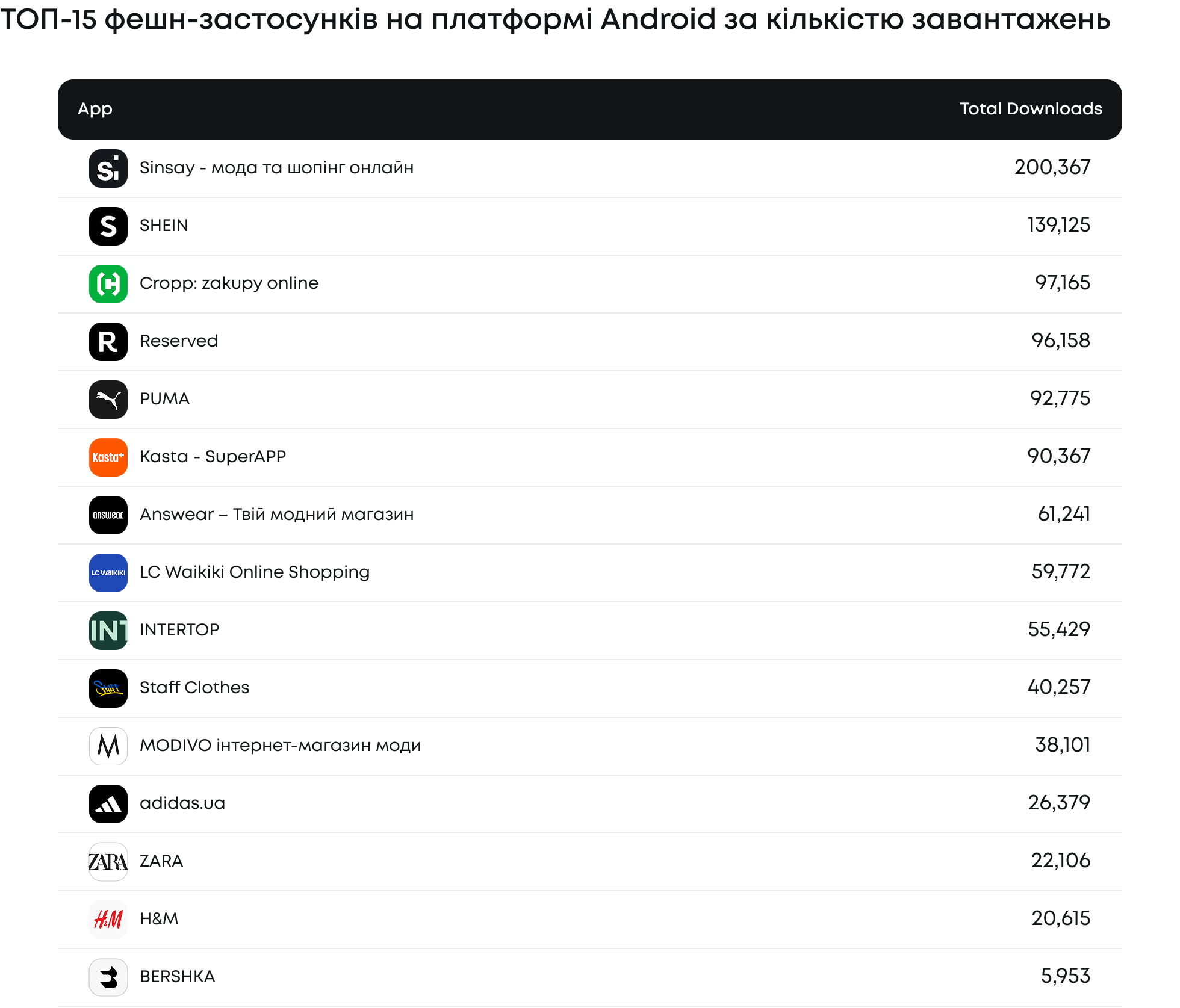Image resolution: width=1180 pixels, height=1008 pixels.
Task: Click the Sinsay app icon
Action: coord(108,169)
